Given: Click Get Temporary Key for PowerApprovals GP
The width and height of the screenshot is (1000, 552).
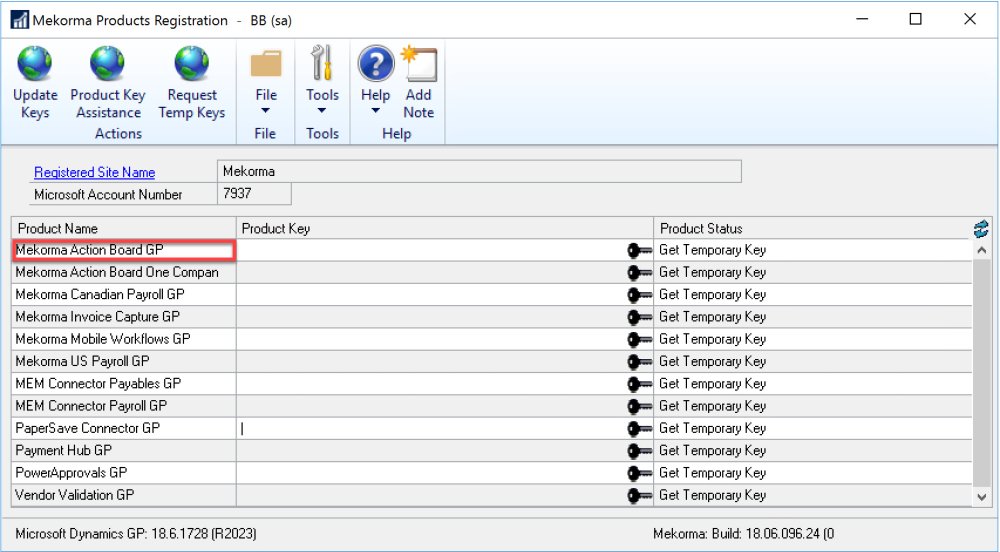Looking at the screenshot, I should [712, 473].
